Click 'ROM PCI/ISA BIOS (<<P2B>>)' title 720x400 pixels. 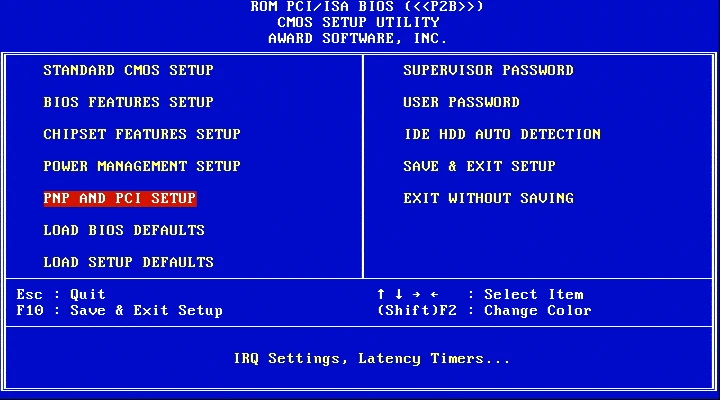pos(367,6)
